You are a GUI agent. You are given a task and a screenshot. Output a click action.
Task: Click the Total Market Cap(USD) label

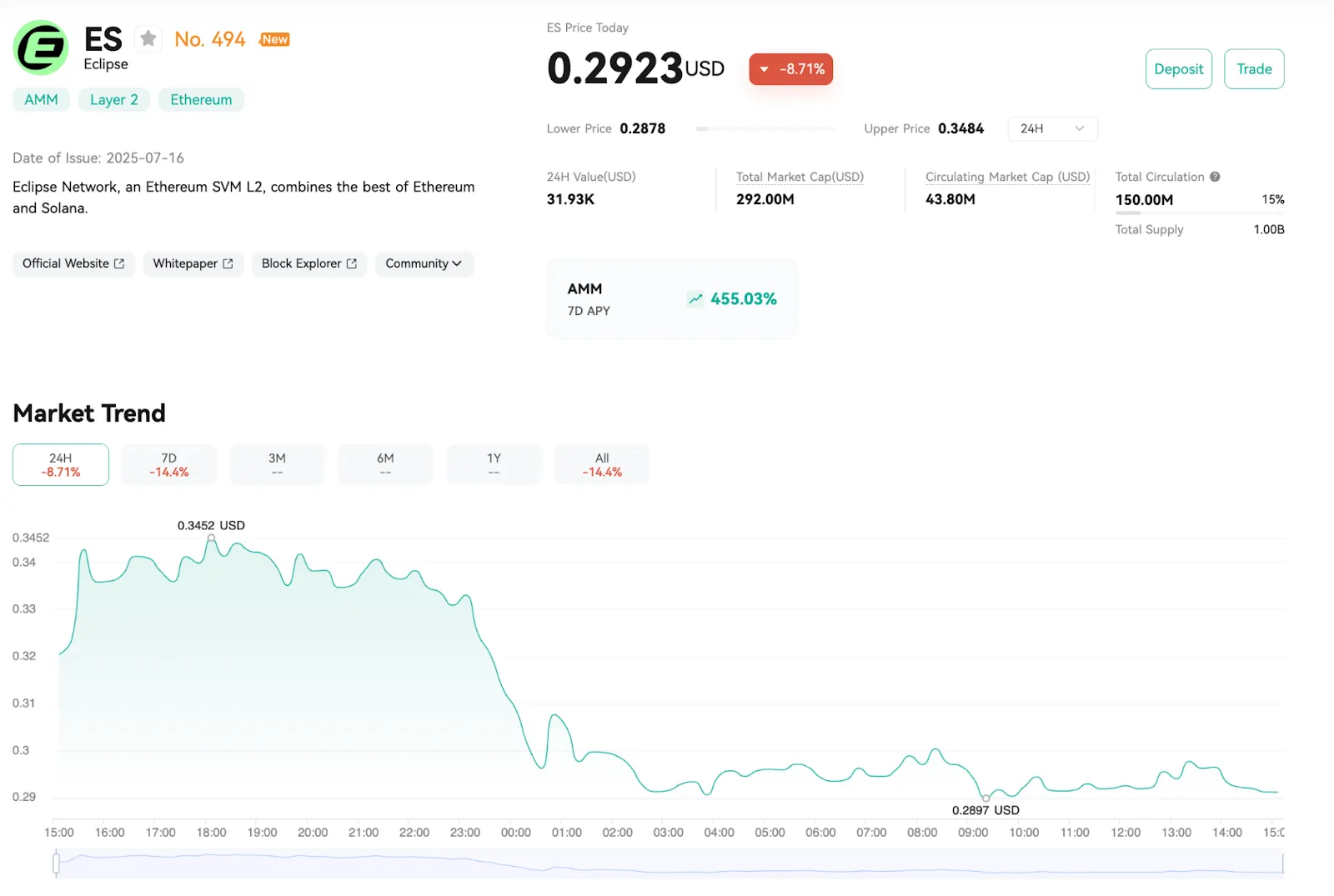tap(800, 177)
